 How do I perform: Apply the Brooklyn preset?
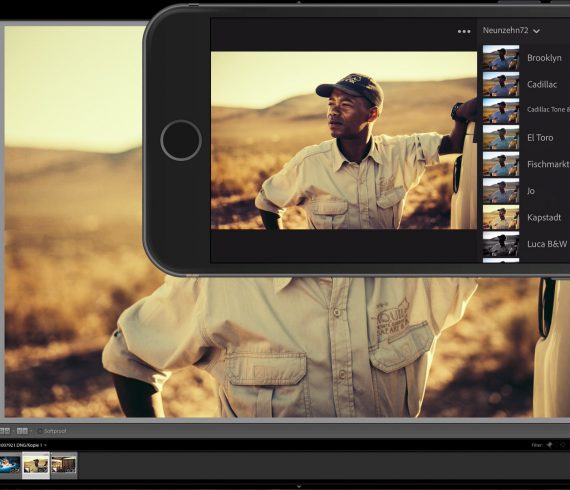click(x=525, y=58)
